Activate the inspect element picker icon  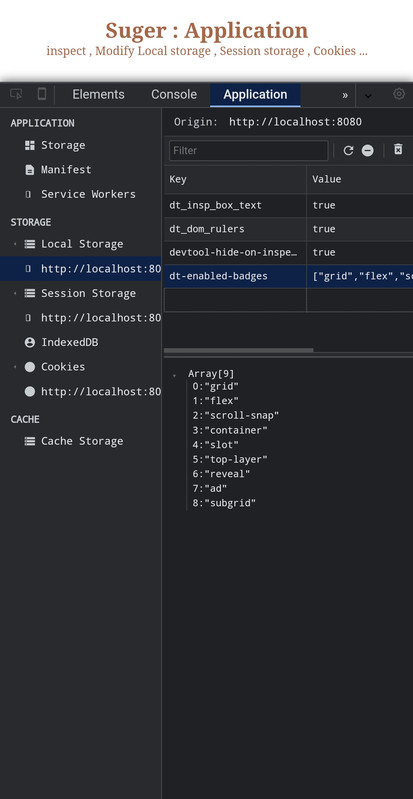click(x=16, y=94)
